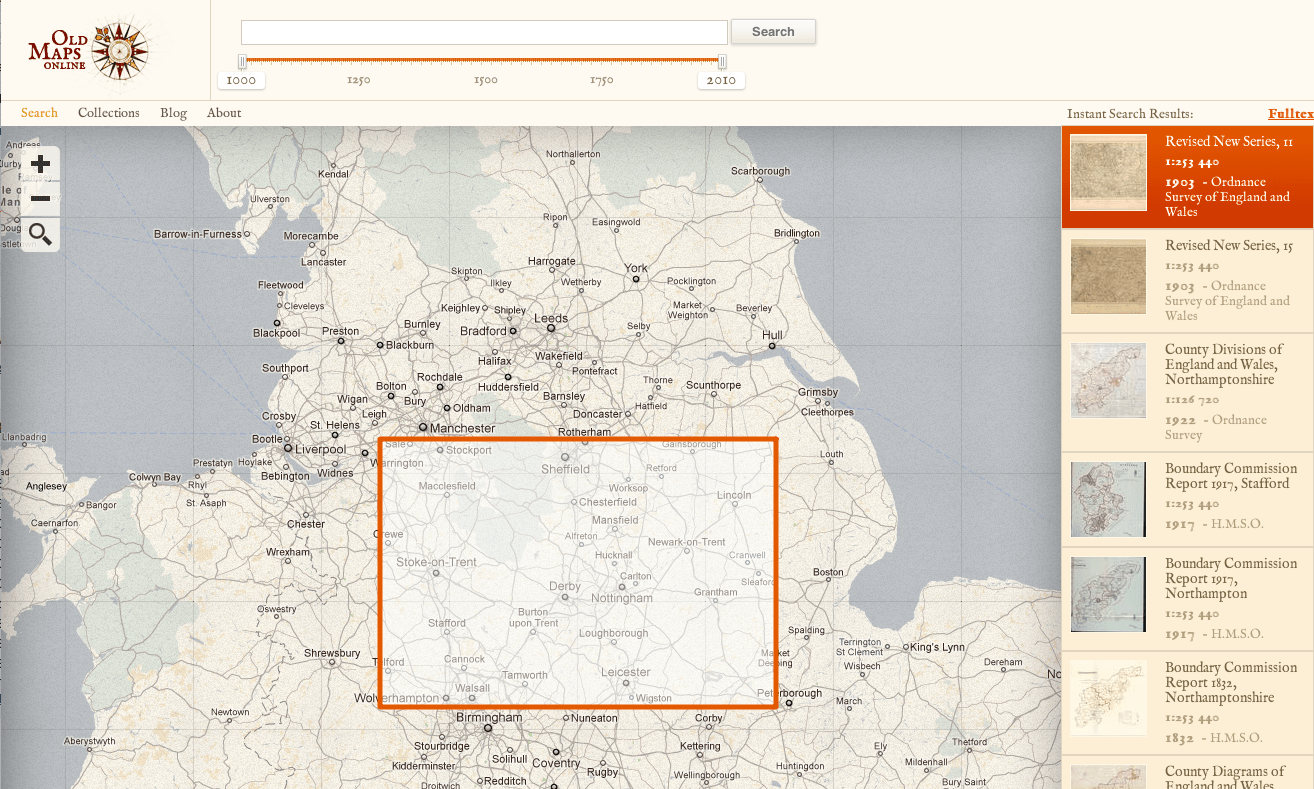Viewport: 1314px width, 789px height.
Task: Select the Revised New Series, 11 result title
Action: 1229,142
